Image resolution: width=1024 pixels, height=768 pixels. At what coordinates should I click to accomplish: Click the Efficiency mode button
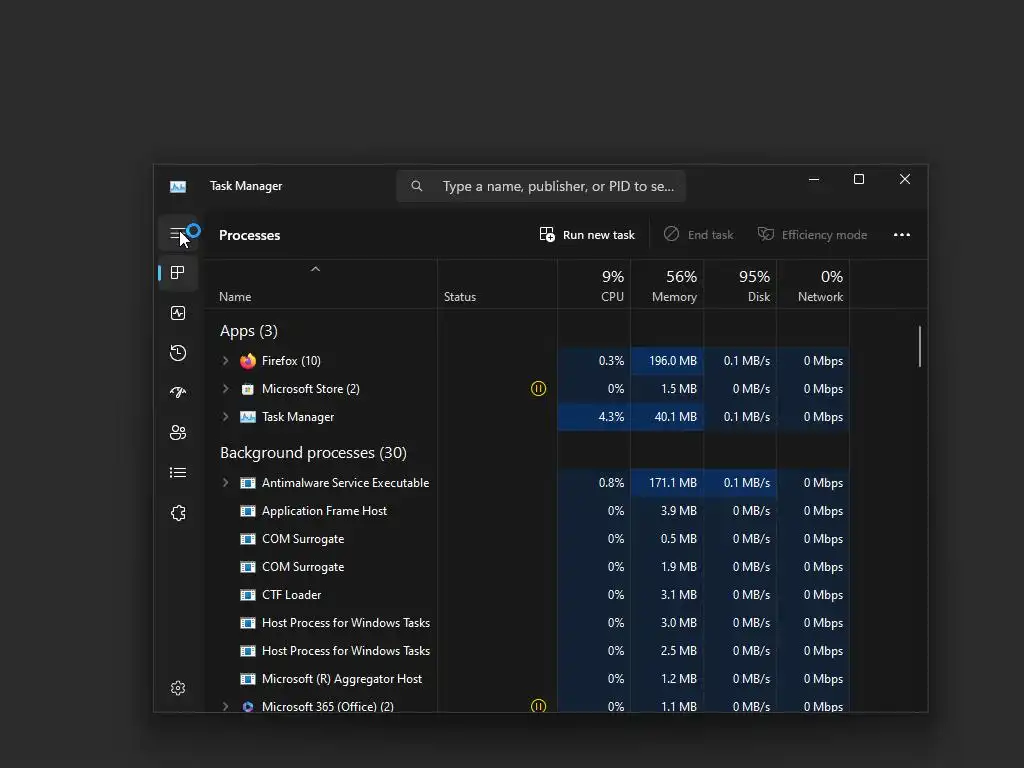[812, 234]
